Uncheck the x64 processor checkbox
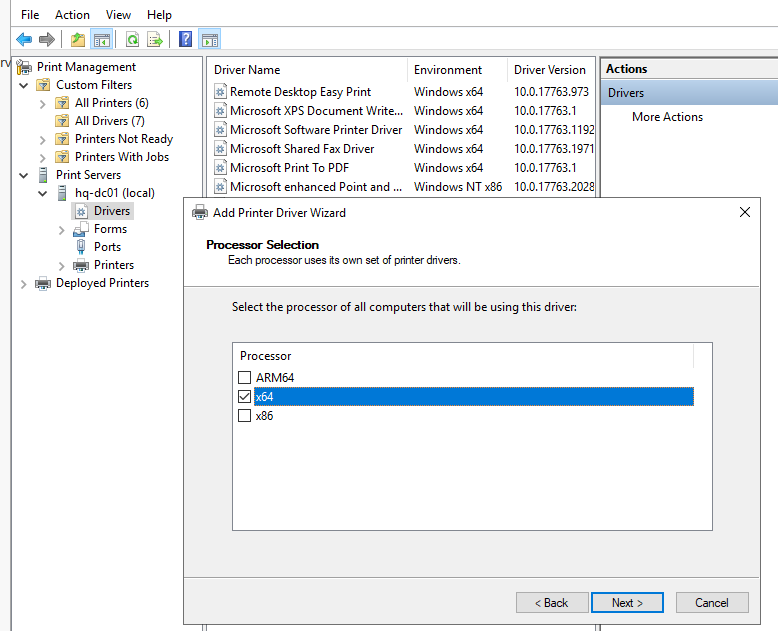The height and width of the screenshot is (631, 778). pyautogui.click(x=245, y=397)
